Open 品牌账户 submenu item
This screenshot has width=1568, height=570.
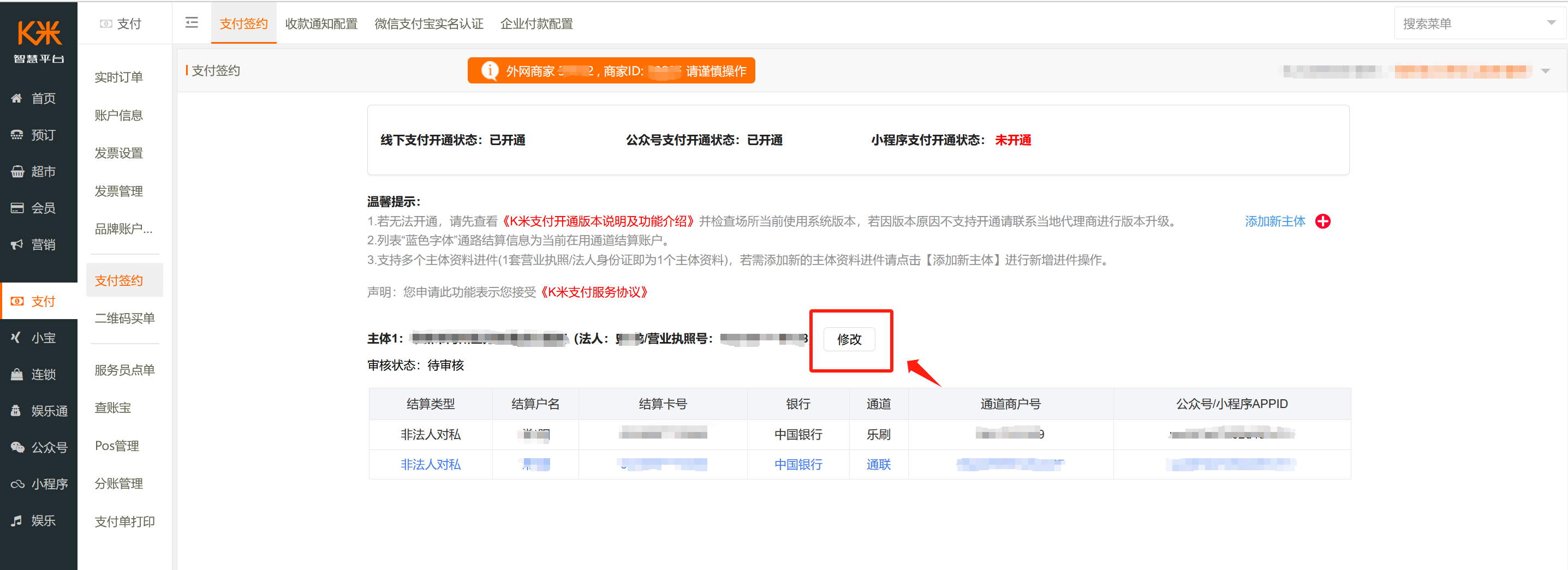tap(123, 229)
